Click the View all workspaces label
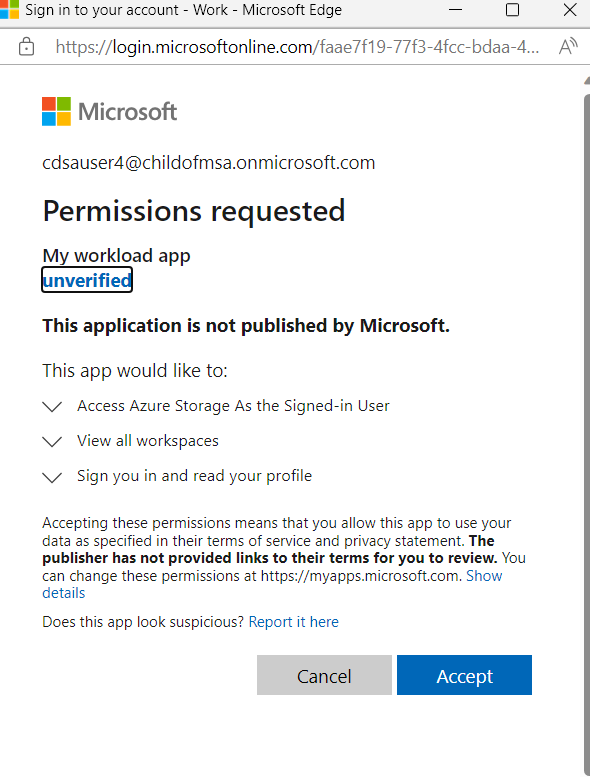The height and width of the screenshot is (777, 590). pyautogui.click(x=148, y=441)
